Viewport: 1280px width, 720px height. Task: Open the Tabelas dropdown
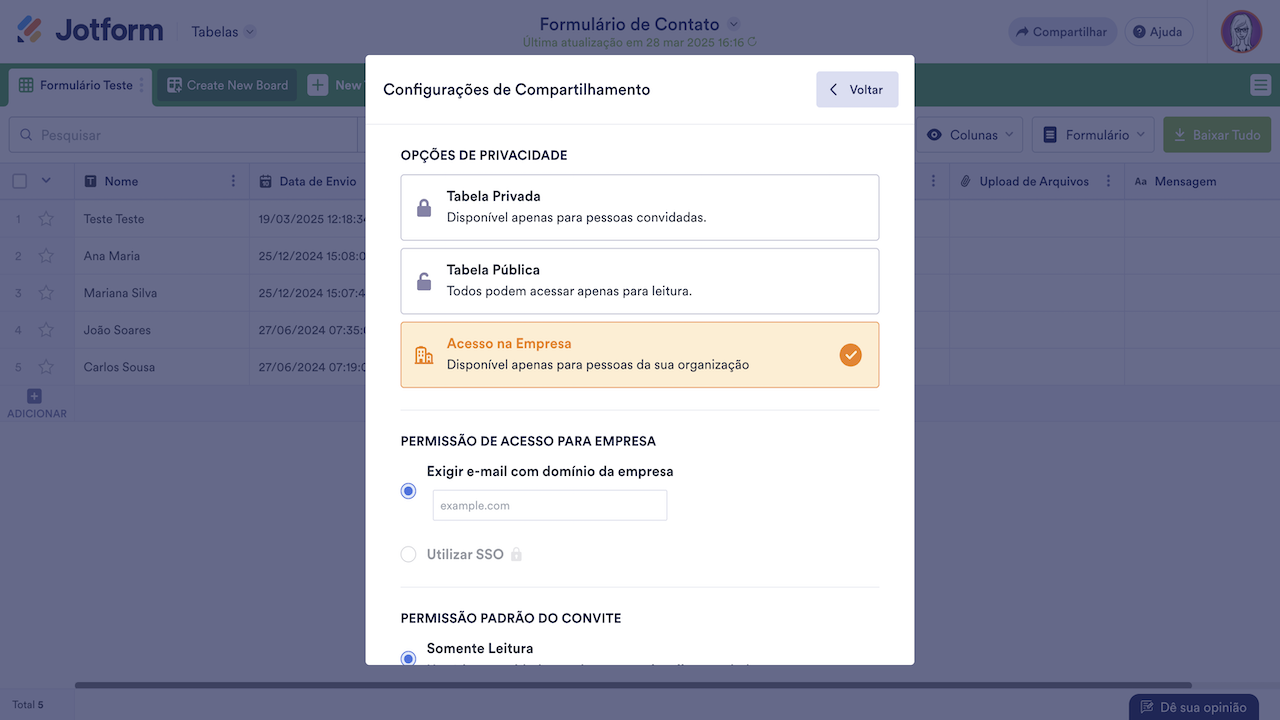tap(223, 32)
